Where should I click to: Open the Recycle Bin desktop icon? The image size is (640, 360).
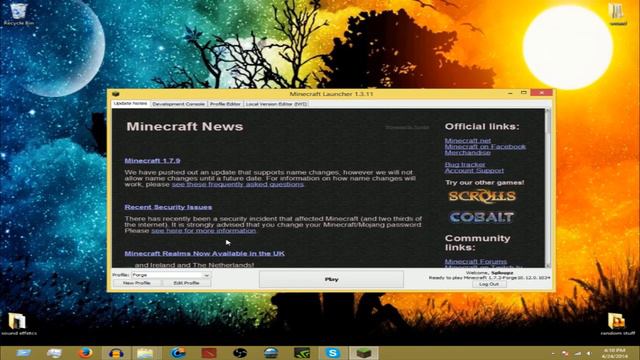(18, 14)
